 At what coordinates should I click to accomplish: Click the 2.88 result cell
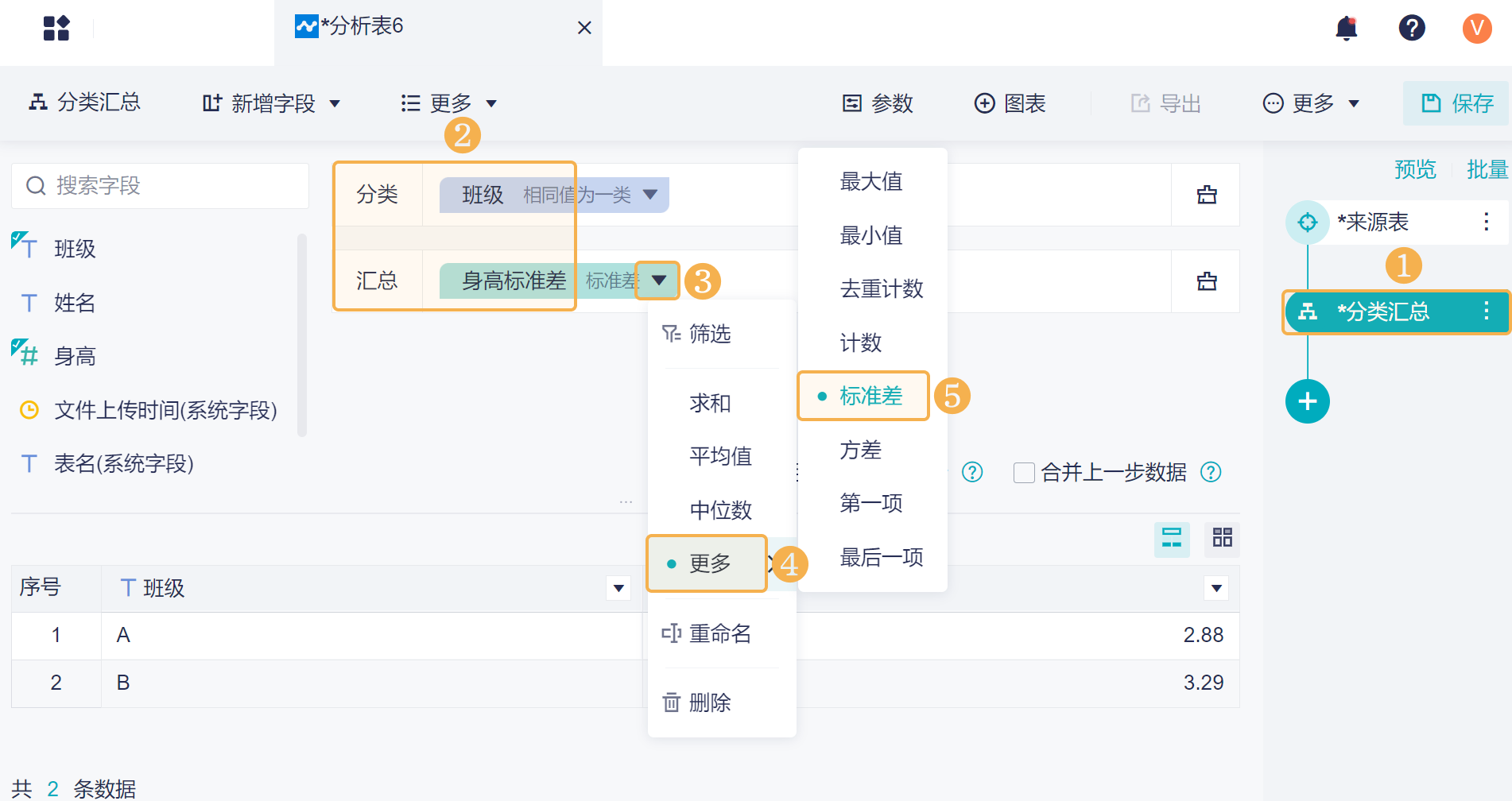1203,635
